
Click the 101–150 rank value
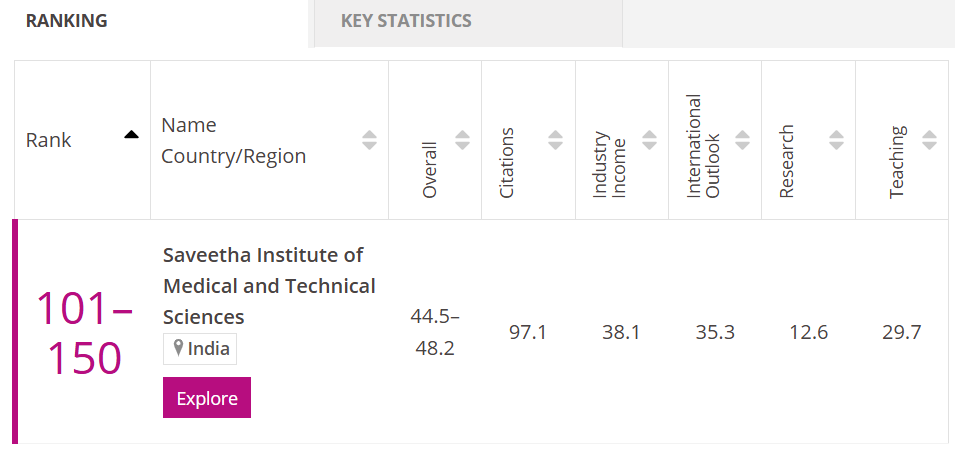point(84,333)
